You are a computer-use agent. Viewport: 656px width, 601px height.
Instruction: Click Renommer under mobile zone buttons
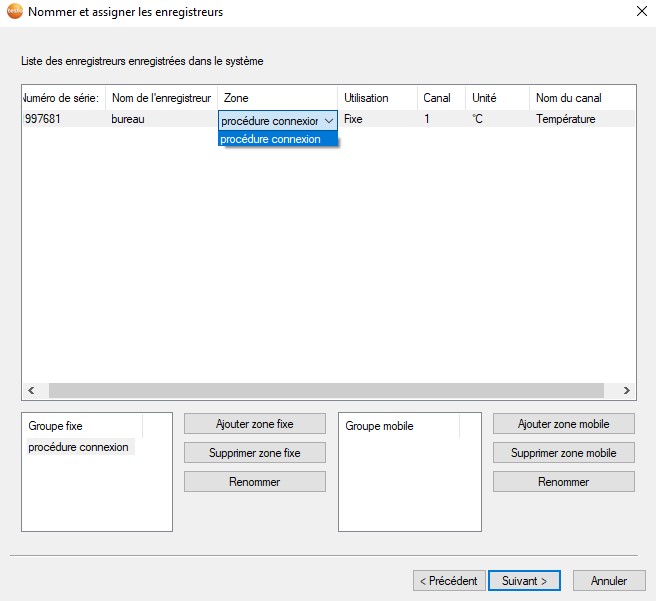point(563,482)
